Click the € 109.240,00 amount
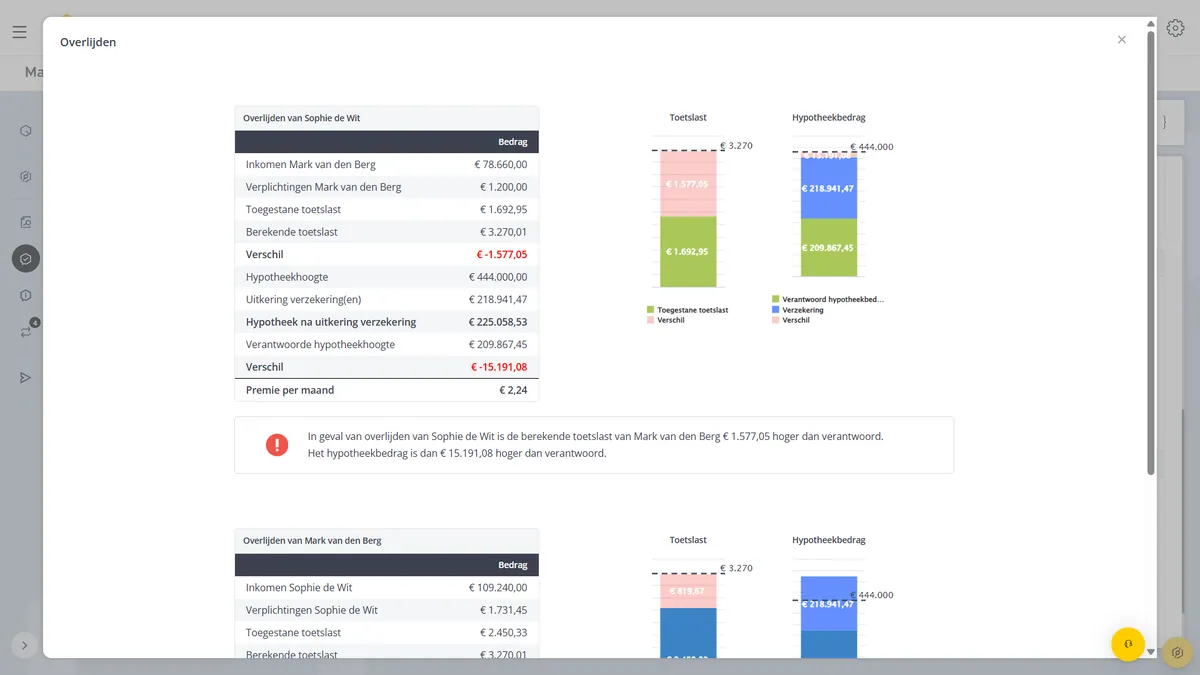 (x=498, y=587)
